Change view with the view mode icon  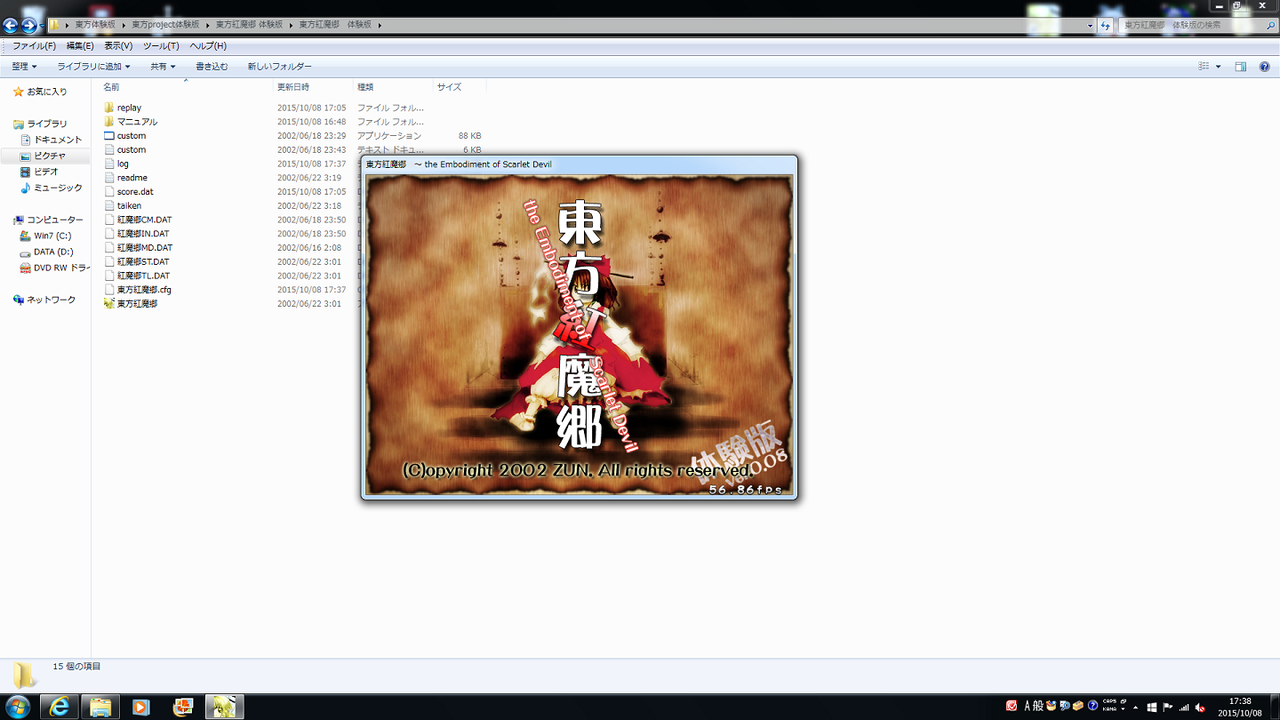[1204, 66]
